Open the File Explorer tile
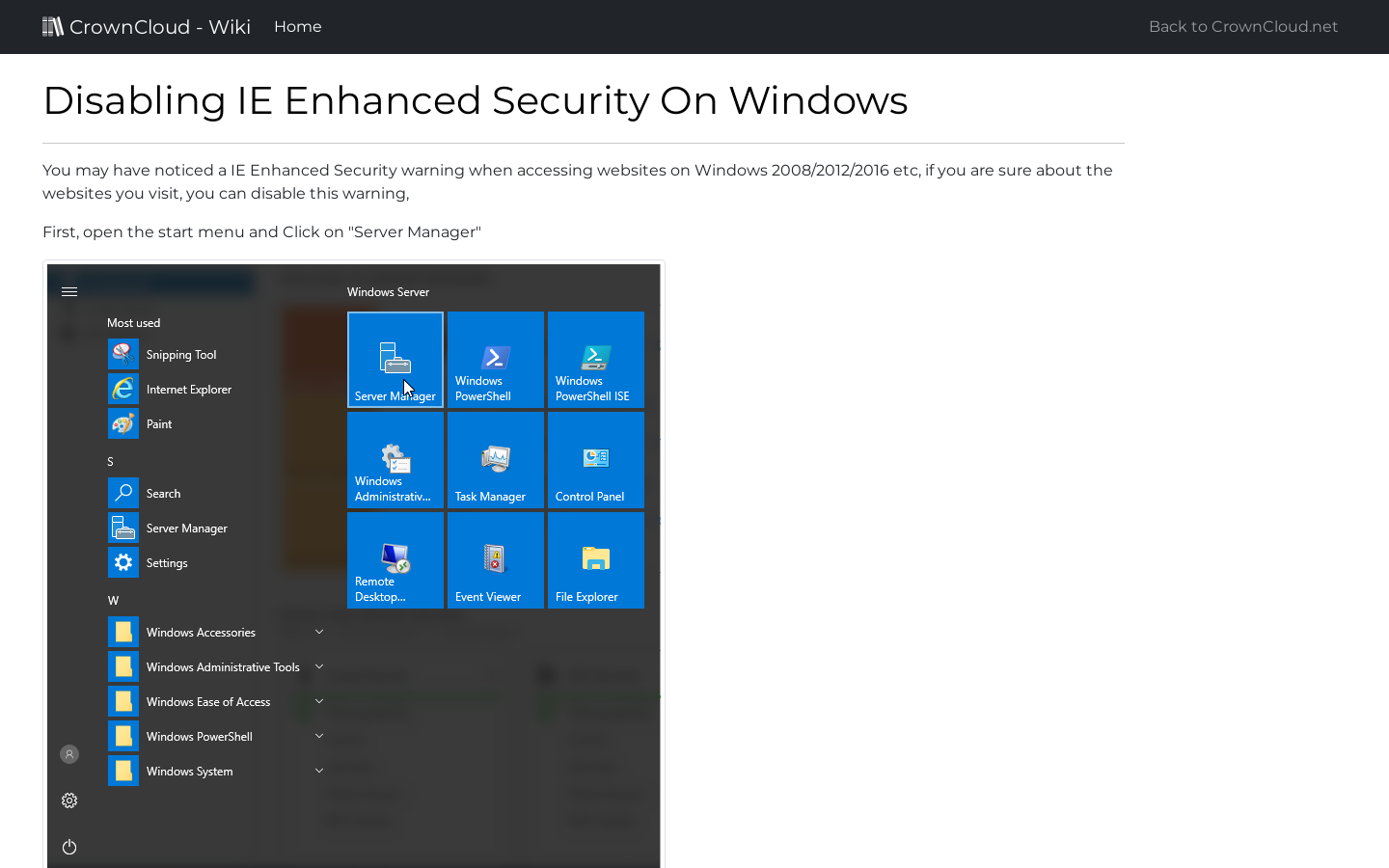The height and width of the screenshot is (868, 1389). pyautogui.click(x=595, y=559)
